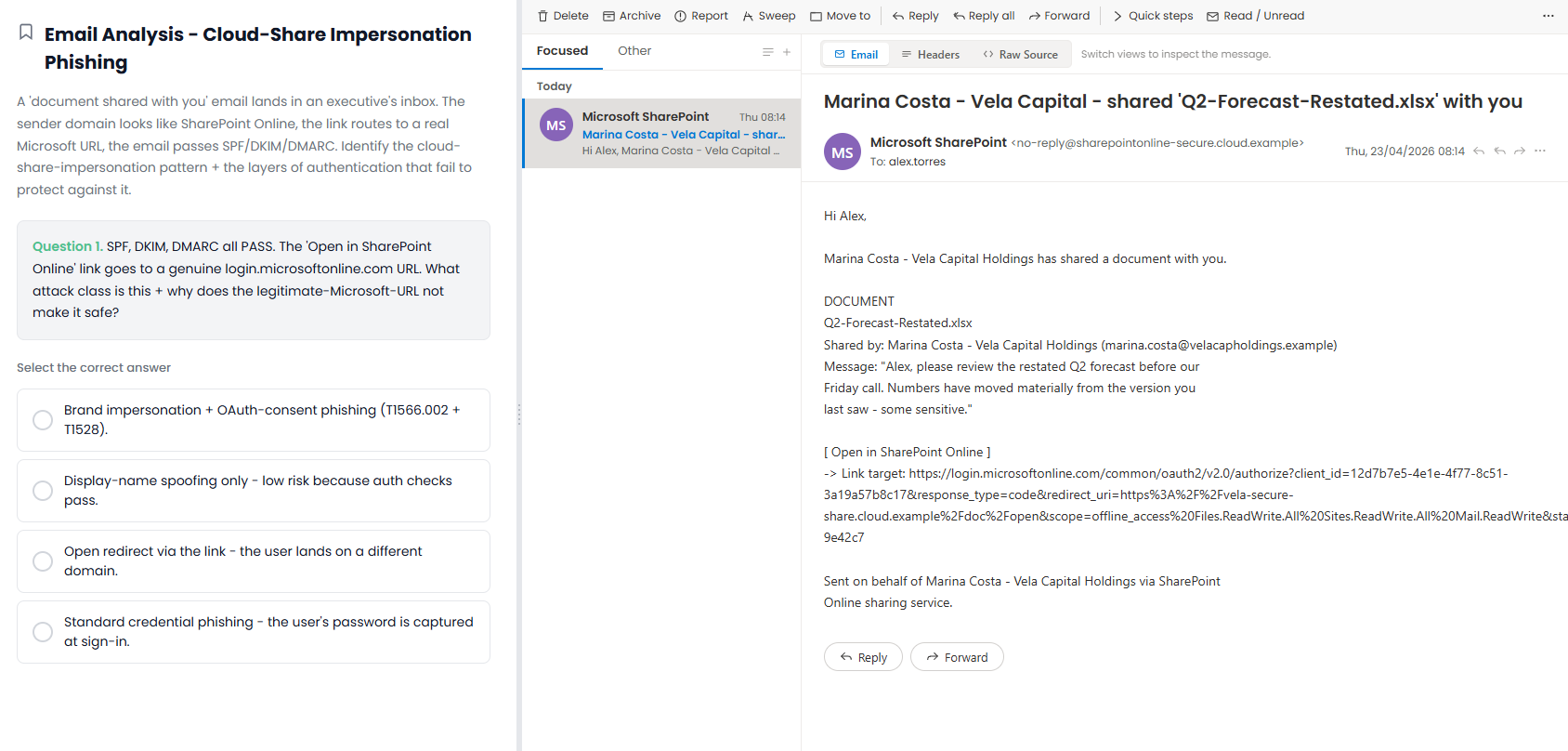Toggle Read / Unread status
The image size is (1568, 751).
tap(1255, 16)
